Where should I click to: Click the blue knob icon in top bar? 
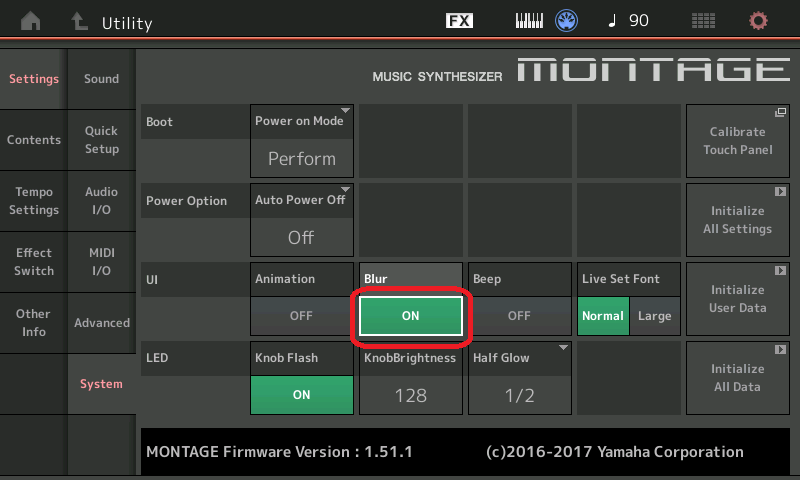pos(567,21)
